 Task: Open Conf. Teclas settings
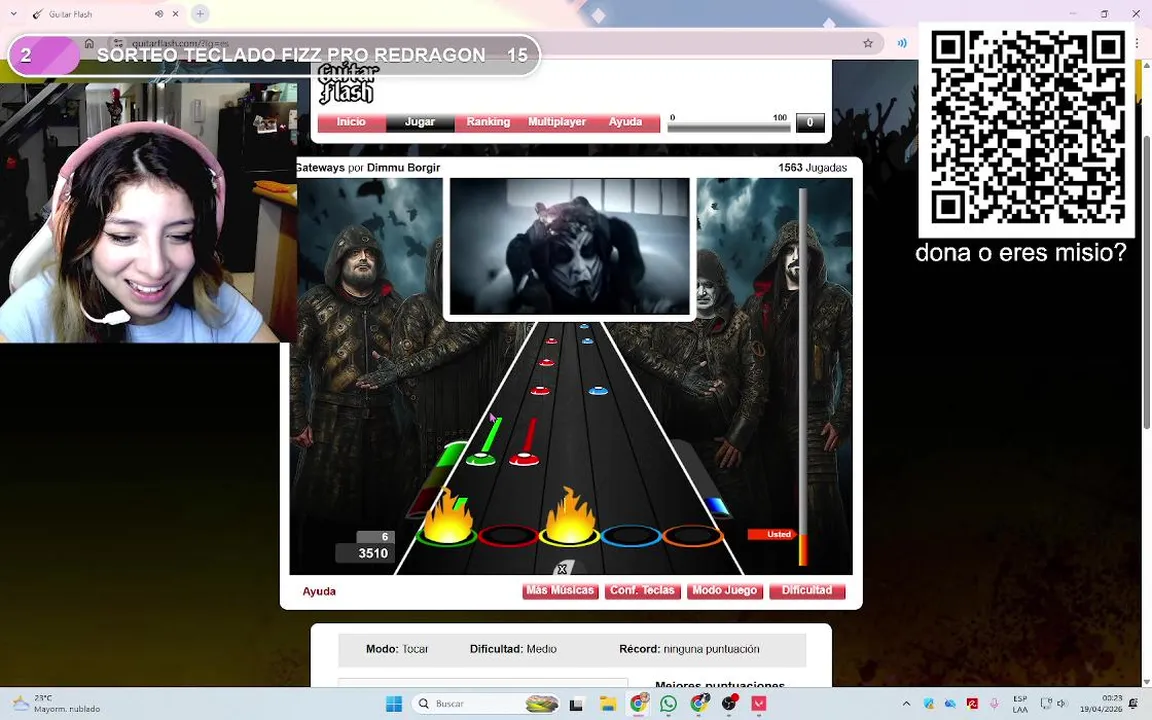[642, 591]
